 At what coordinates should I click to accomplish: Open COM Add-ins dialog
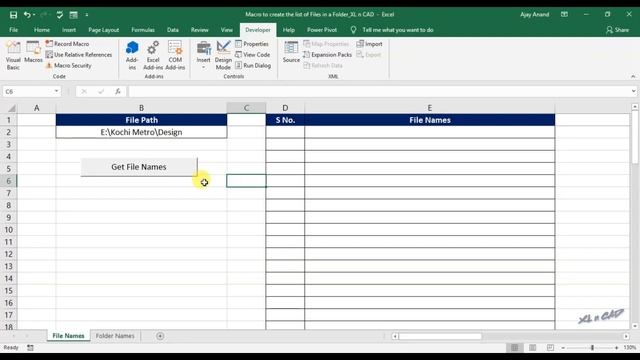click(175, 56)
